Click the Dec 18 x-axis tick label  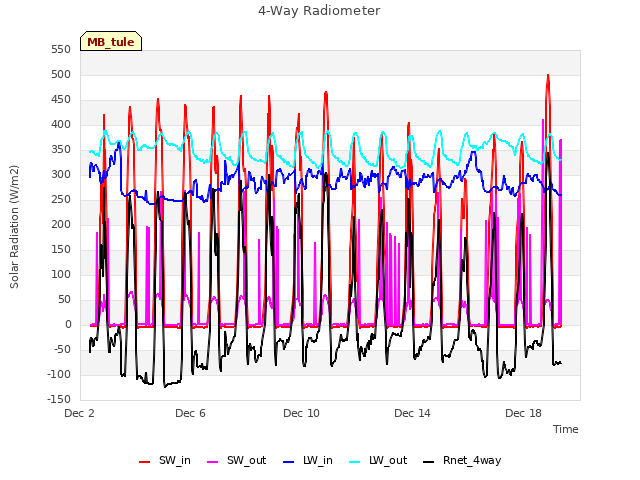tap(523, 413)
